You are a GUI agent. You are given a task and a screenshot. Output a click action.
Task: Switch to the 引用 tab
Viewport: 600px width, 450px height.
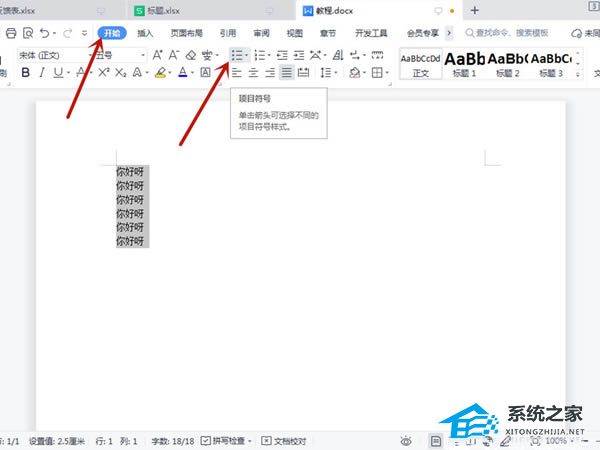click(228, 33)
